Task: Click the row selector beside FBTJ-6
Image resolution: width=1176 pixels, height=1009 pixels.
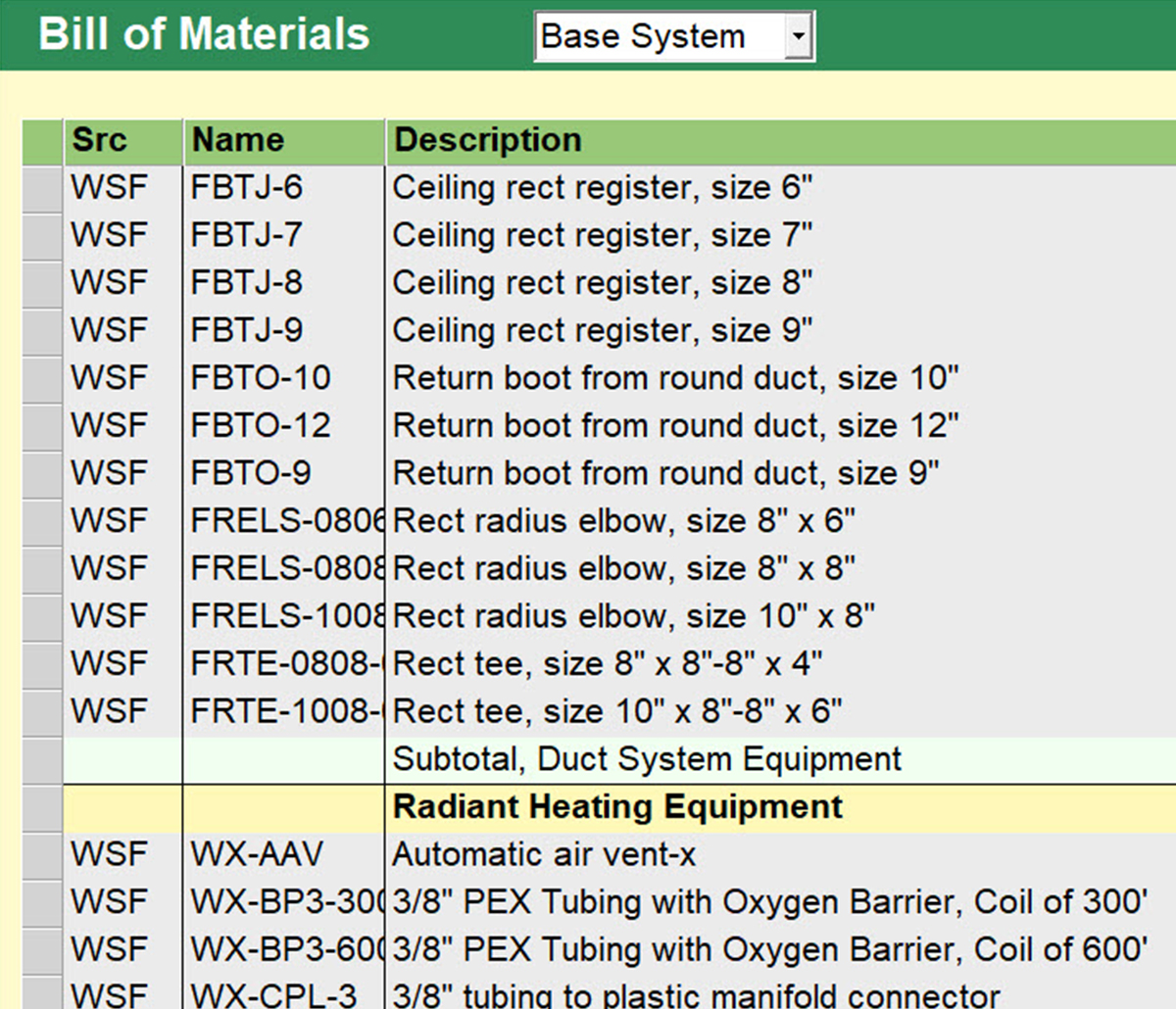Action: click(x=41, y=187)
